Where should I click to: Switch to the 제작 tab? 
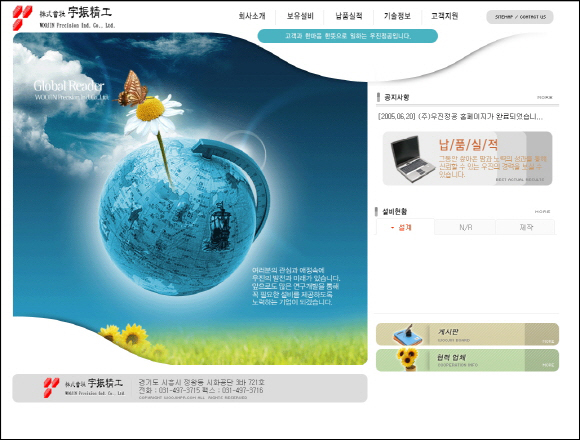pos(526,227)
